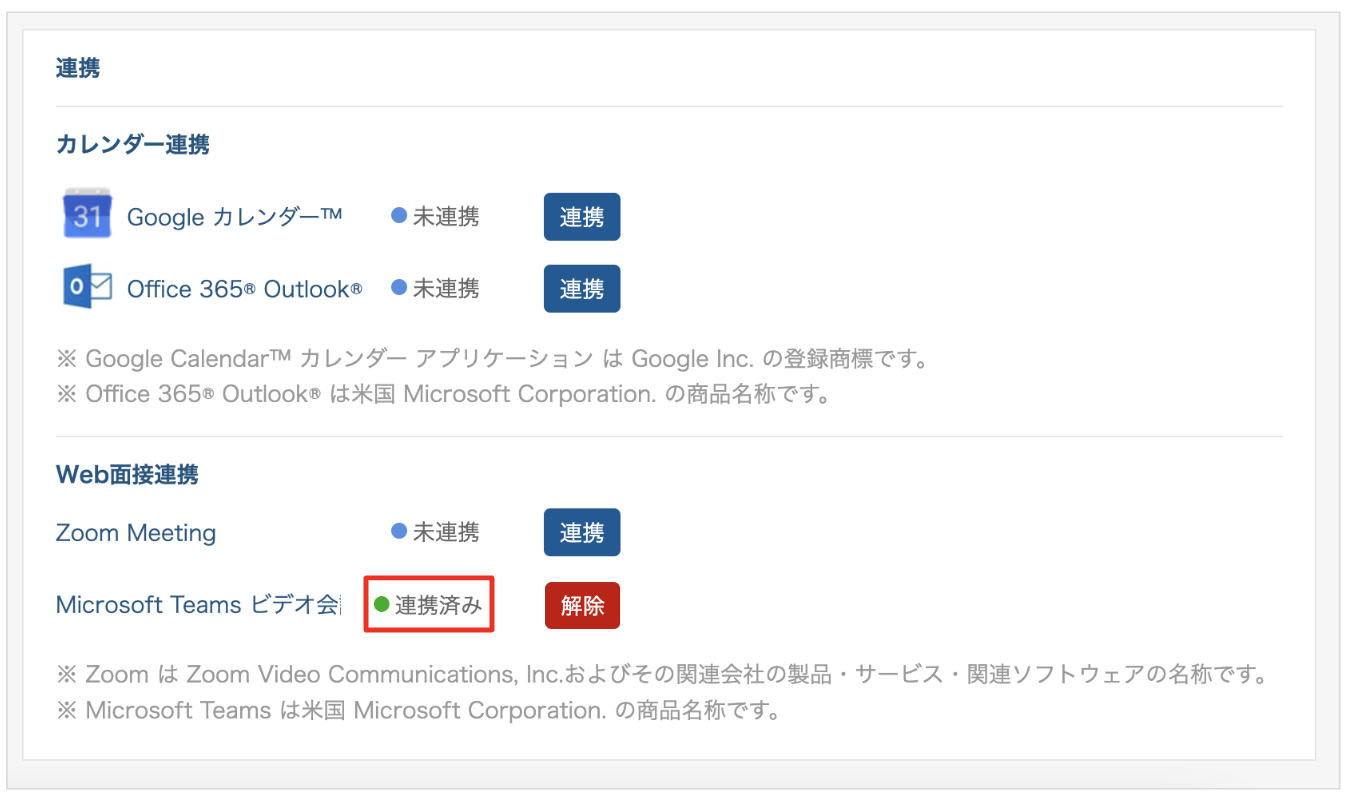Click the Google Calendar trademark note
1354x804 pixels.
(x=493, y=358)
